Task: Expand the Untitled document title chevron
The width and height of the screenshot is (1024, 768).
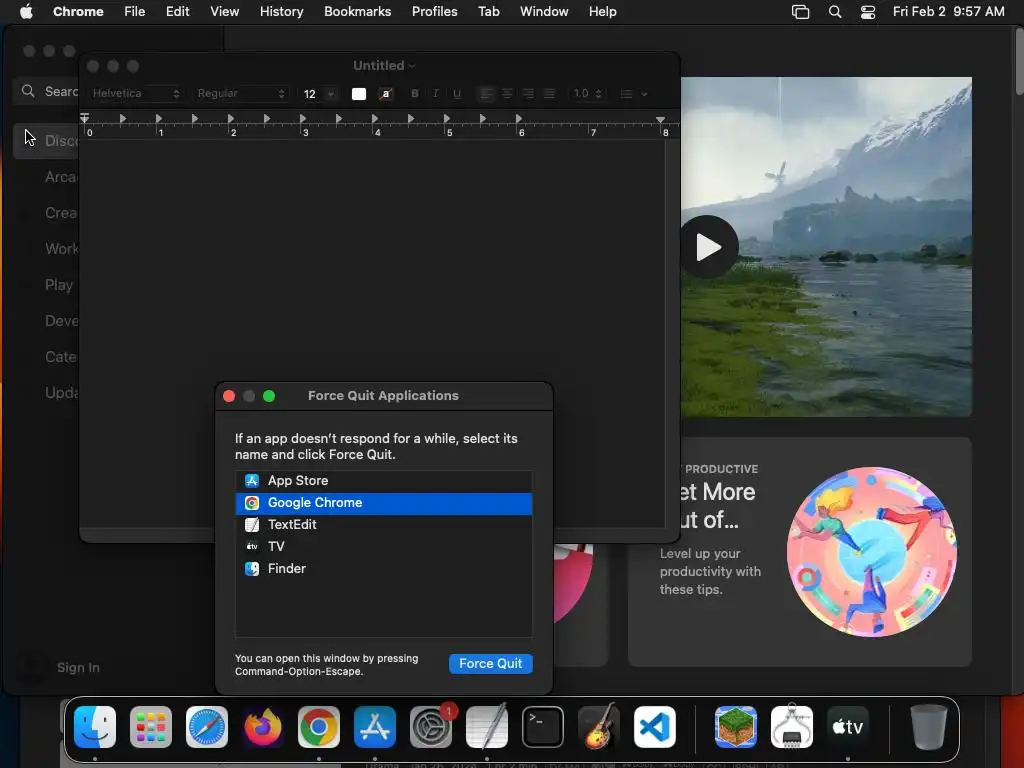Action: [411, 66]
